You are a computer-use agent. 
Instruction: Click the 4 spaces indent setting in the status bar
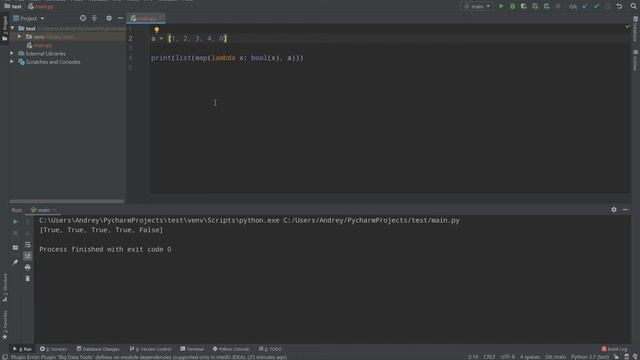pos(529,357)
